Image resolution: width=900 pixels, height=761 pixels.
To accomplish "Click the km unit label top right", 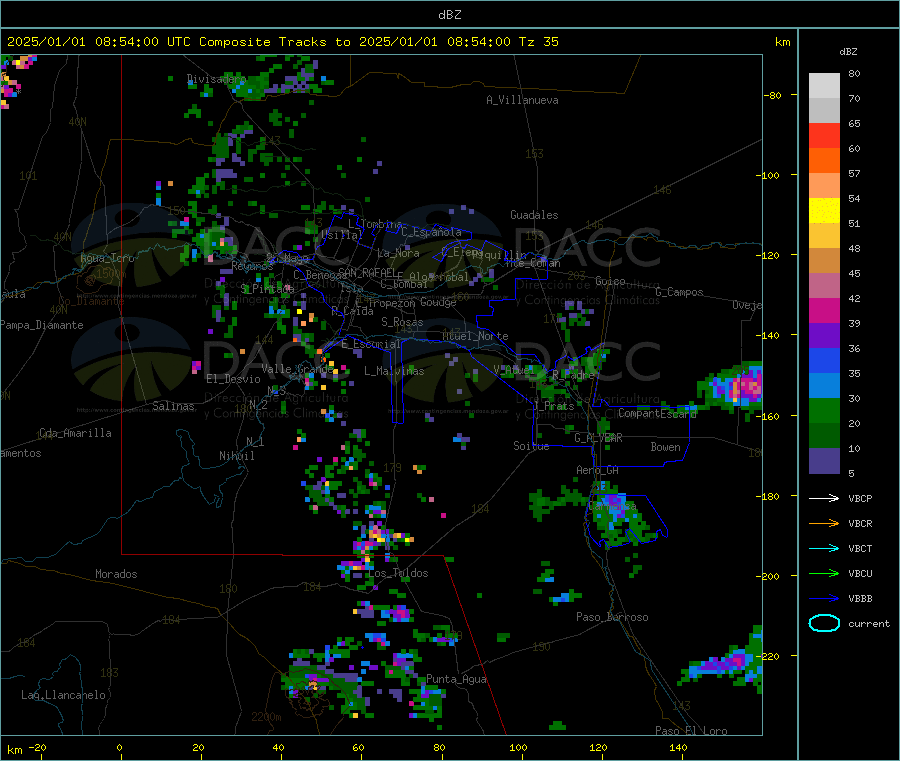I will click(x=782, y=42).
